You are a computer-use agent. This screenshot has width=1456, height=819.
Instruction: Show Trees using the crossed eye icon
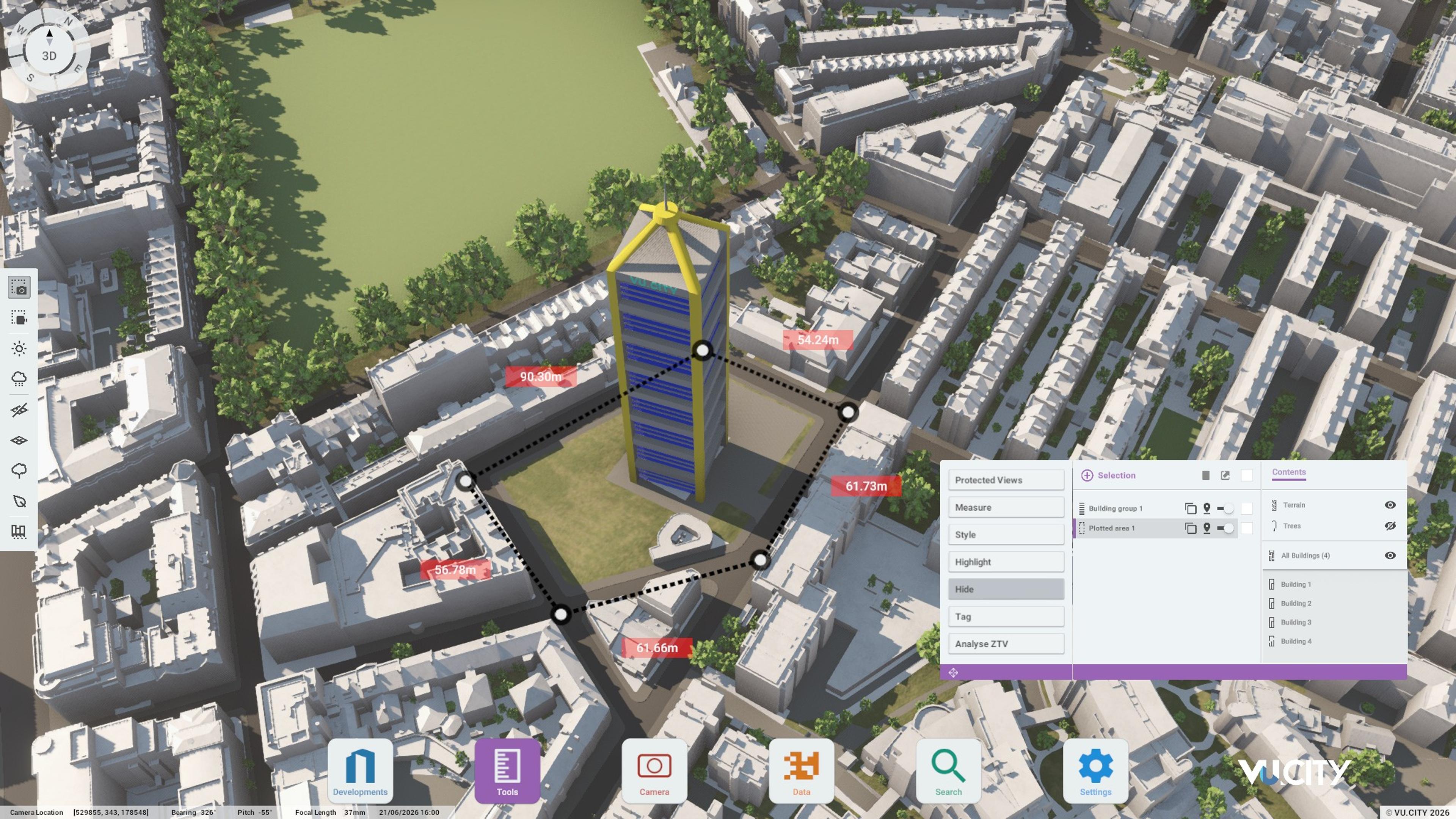(1390, 526)
